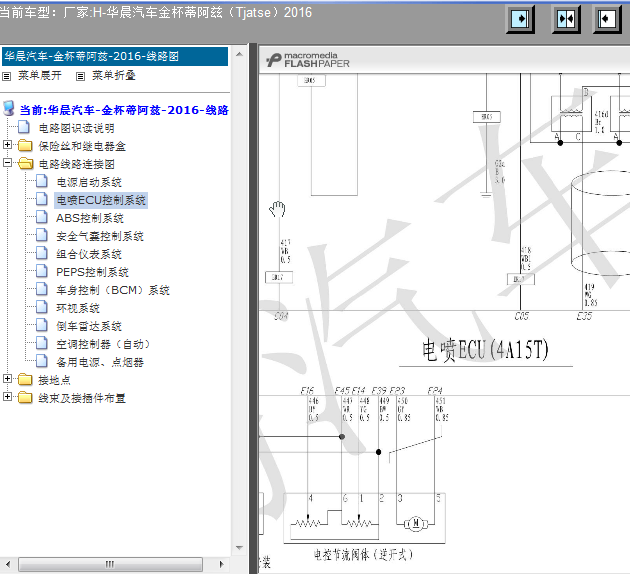Click the page icon beside 电源启动系统
The height and width of the screenshot is (574, 630).
pyautogui.click(x=42, y=181)
